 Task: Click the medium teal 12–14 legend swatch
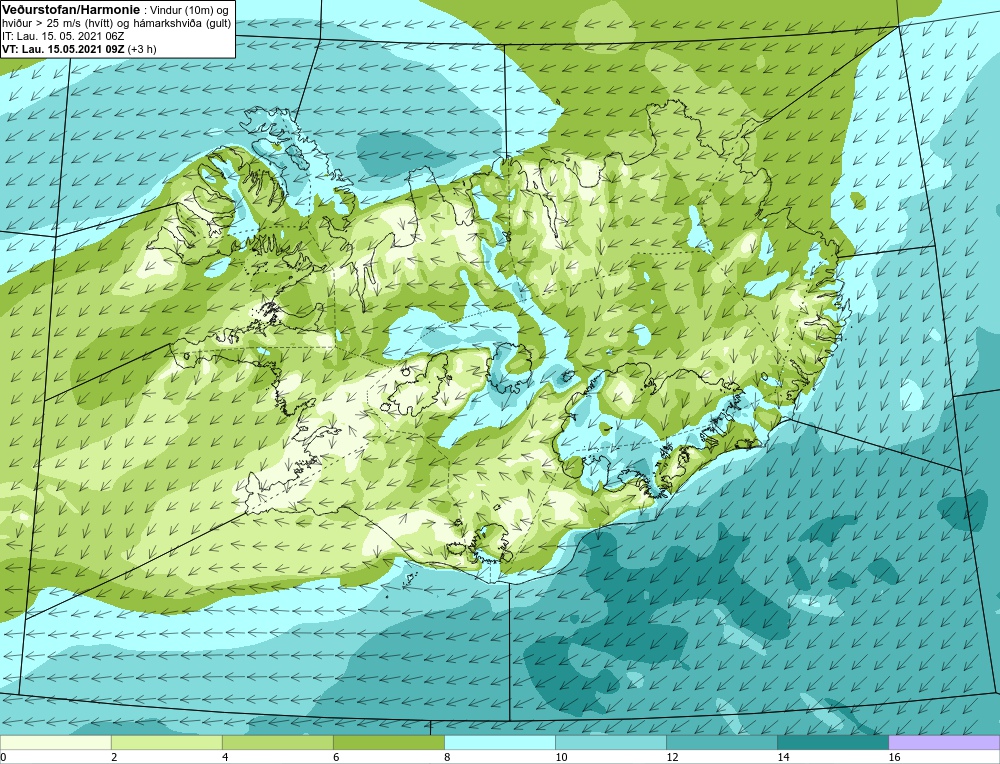coord(721,742)
